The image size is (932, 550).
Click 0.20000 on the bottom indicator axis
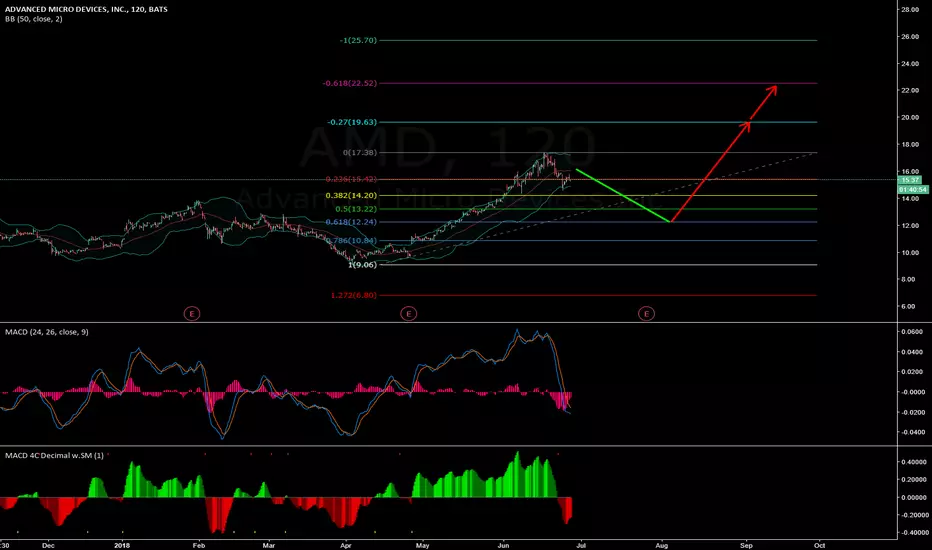(x=914, y=480)
